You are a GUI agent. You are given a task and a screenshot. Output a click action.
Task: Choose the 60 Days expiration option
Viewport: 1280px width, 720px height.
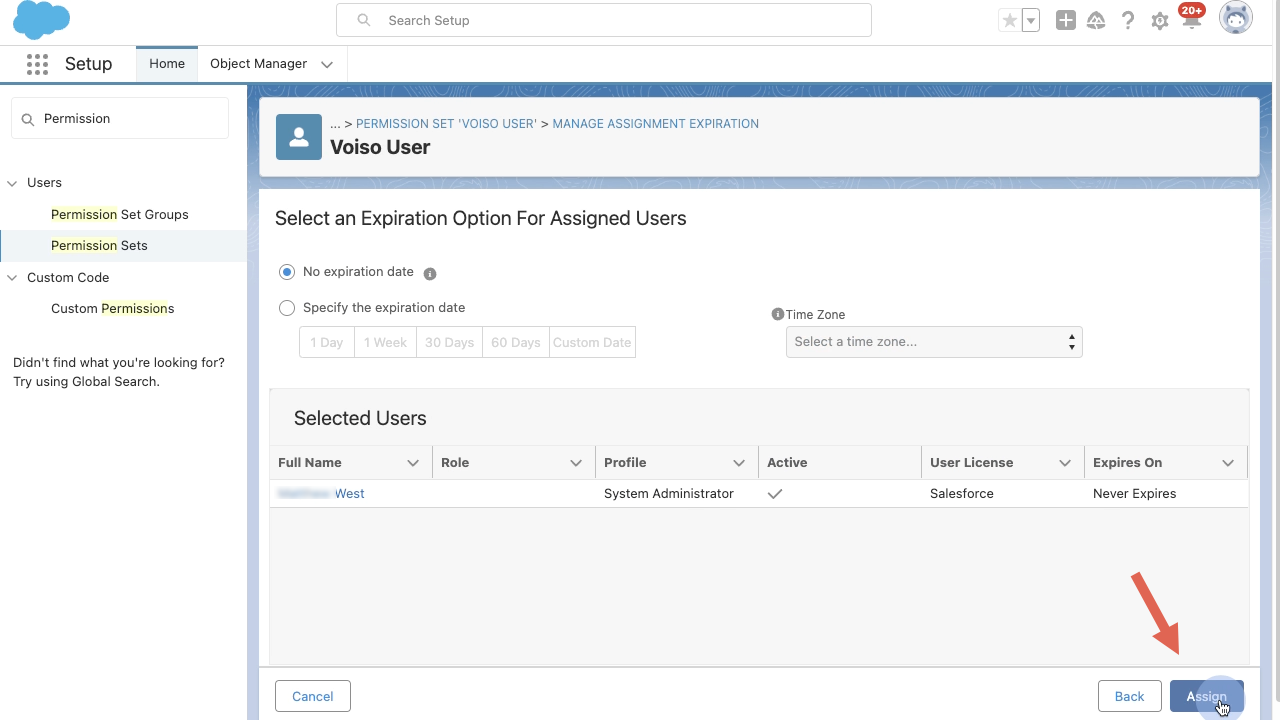point(515,342)
